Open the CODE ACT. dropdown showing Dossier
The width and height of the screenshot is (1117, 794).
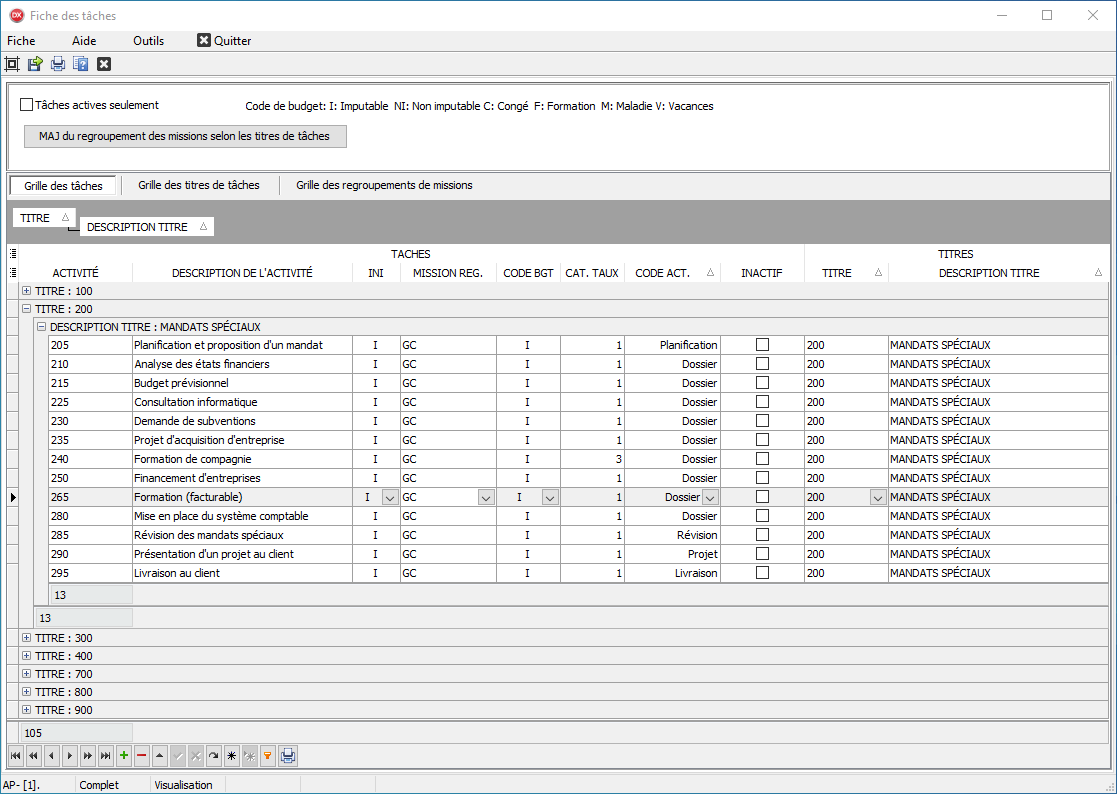(x=710, y=498)
